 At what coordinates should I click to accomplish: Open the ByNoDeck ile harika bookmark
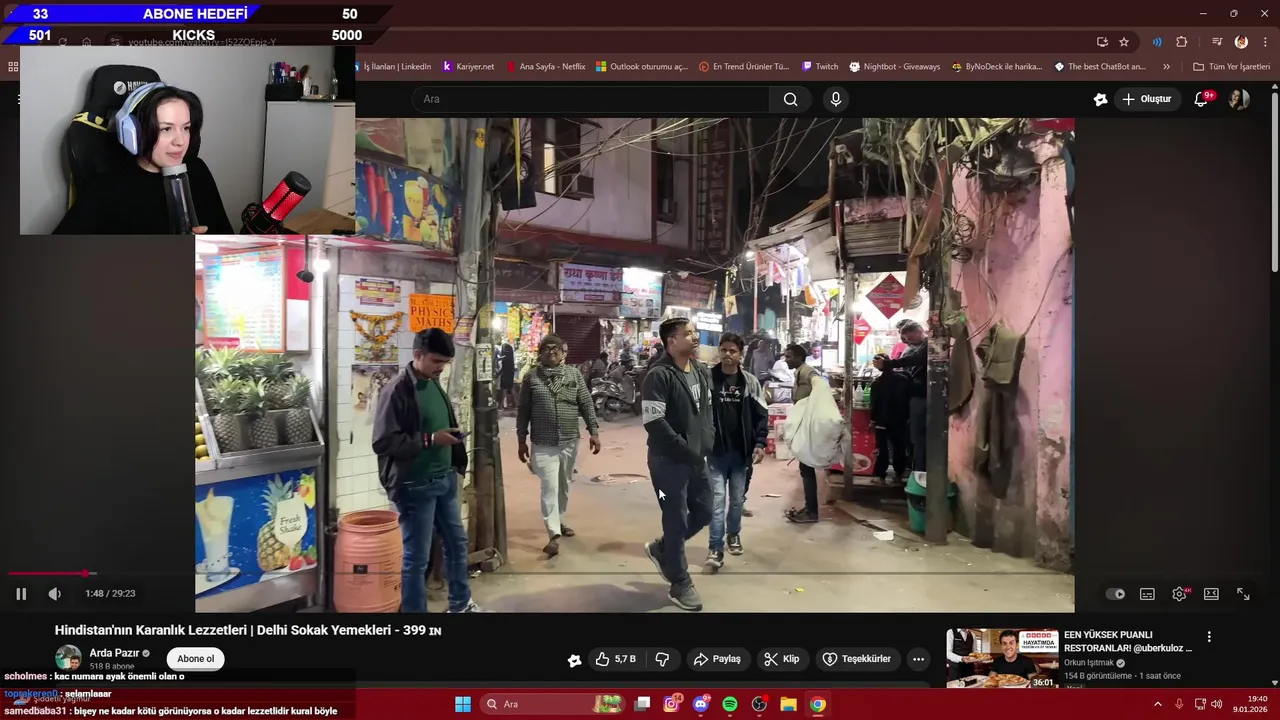tap(997, 67)
